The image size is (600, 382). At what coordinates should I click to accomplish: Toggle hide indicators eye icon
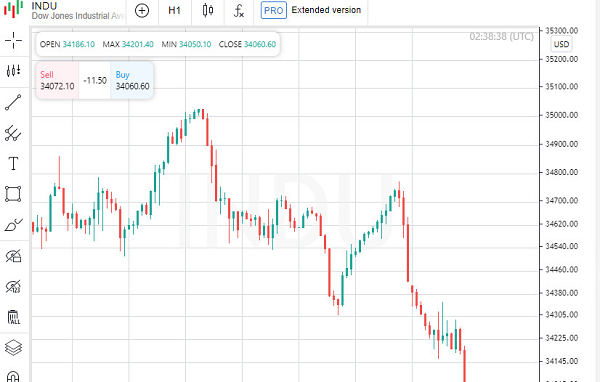[13, 286]
